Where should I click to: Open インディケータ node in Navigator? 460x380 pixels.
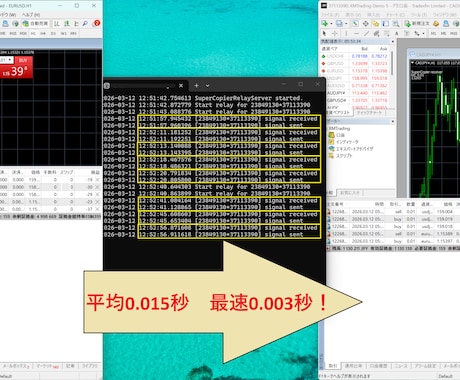(343, 142)
